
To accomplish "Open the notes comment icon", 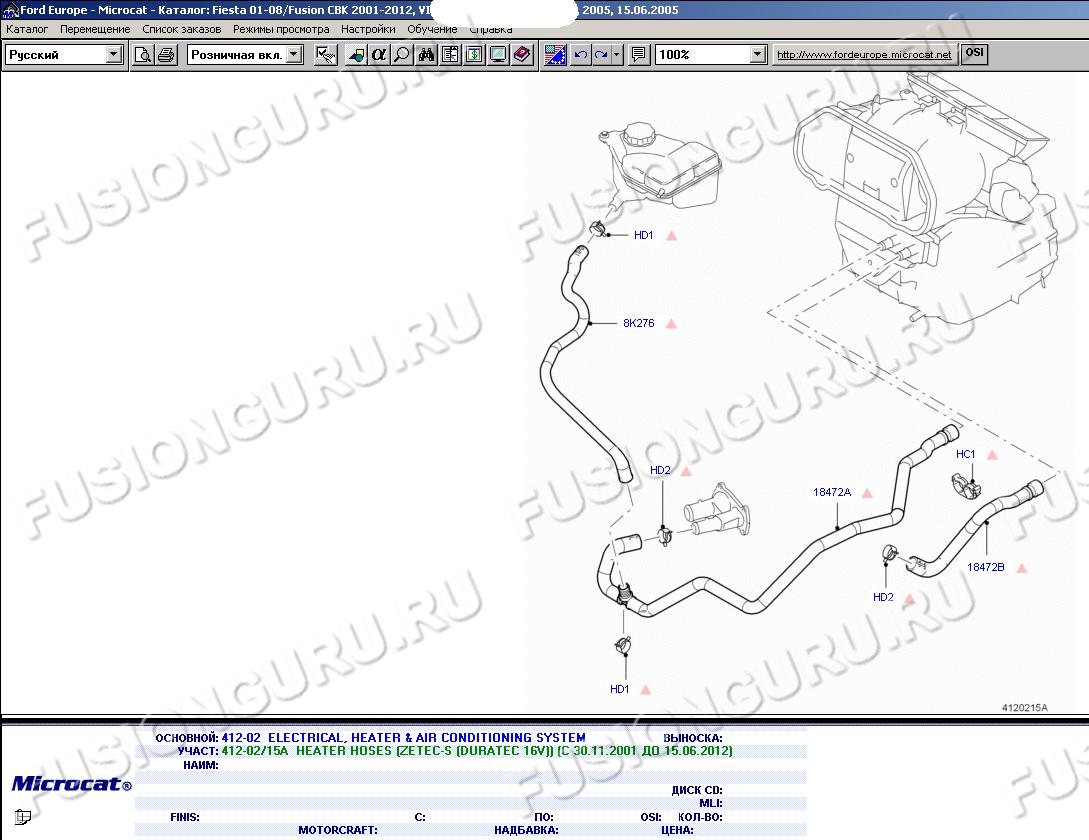I will (638, 54).
